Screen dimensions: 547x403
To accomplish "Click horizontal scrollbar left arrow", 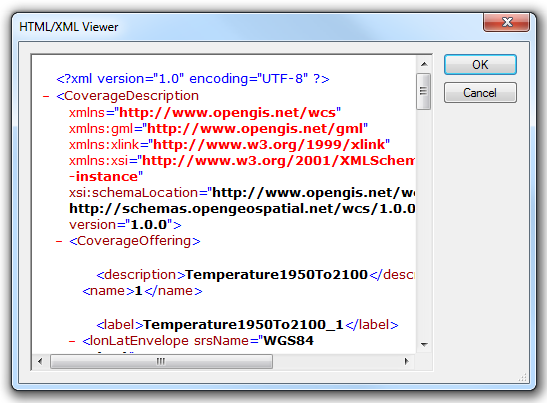I will point(40,361).
